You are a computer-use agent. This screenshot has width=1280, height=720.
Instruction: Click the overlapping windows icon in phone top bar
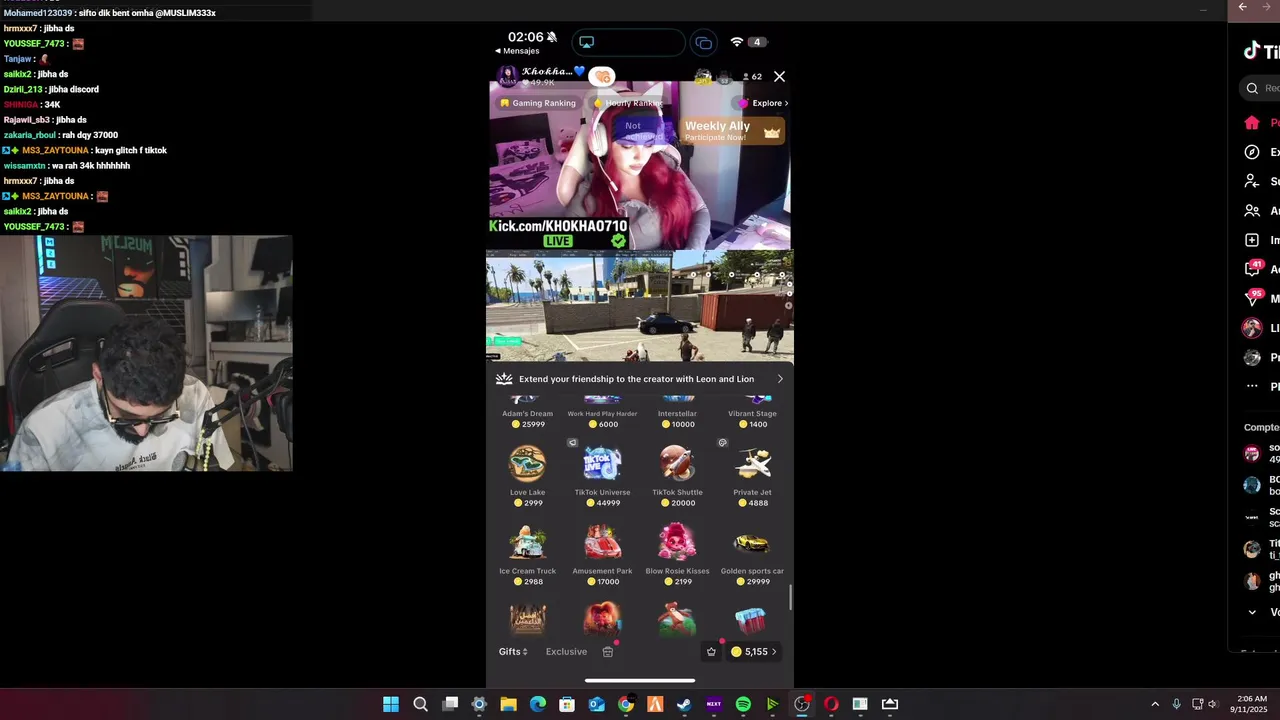704,42
